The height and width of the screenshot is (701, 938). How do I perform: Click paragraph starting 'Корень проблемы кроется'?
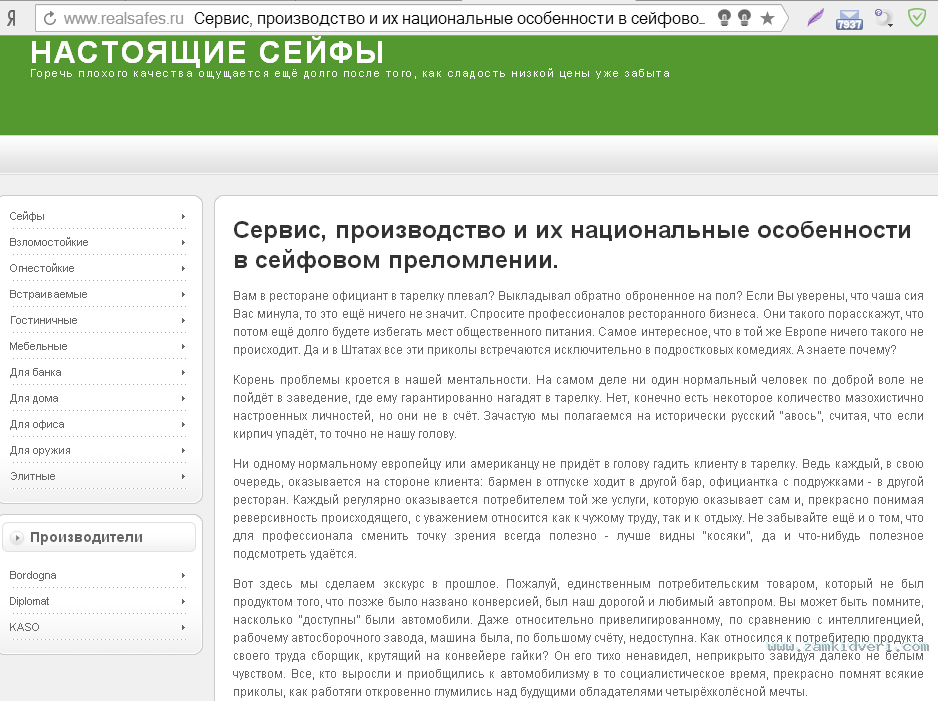(x=578, y=407)
